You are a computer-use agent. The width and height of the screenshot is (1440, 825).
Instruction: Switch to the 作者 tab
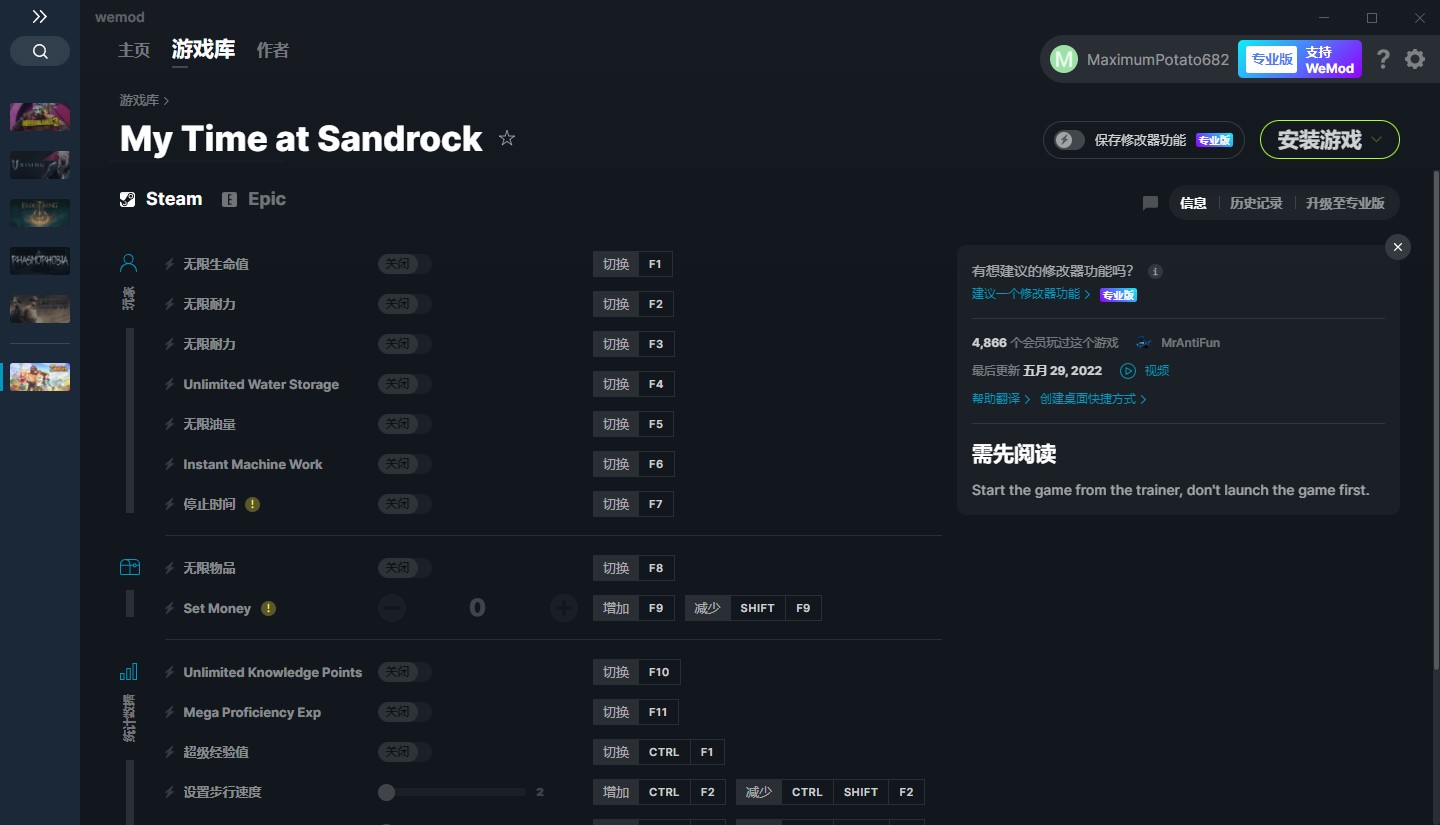(x=273, y=50)
